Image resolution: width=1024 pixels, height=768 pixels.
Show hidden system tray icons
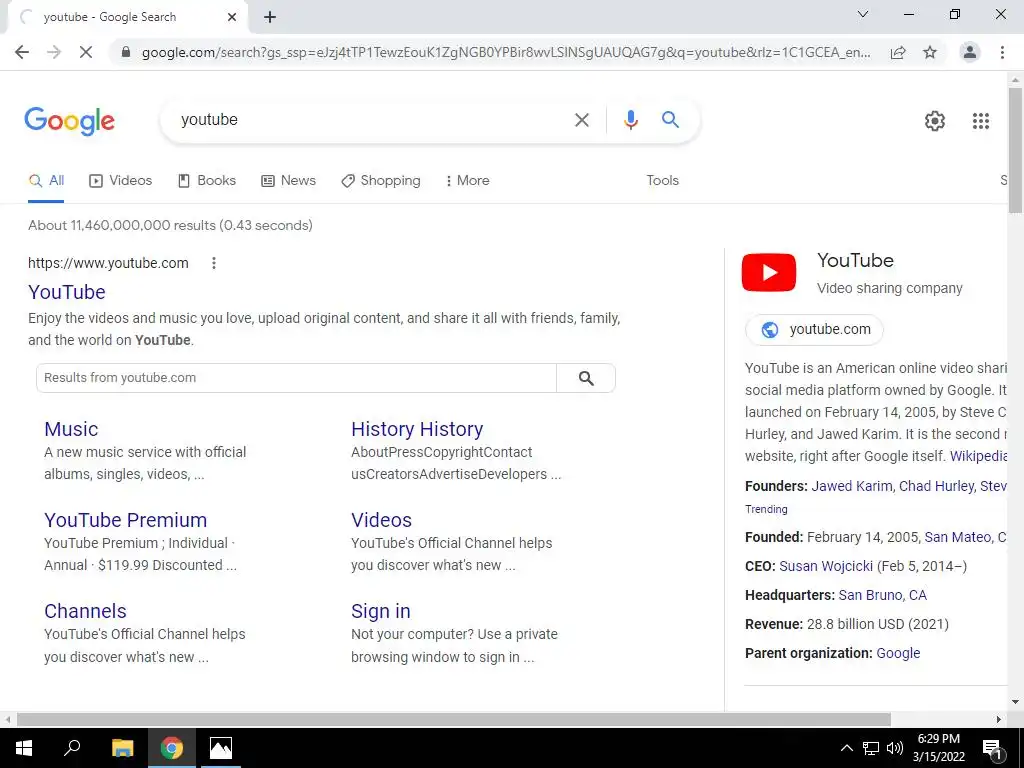tap(846, 748)
